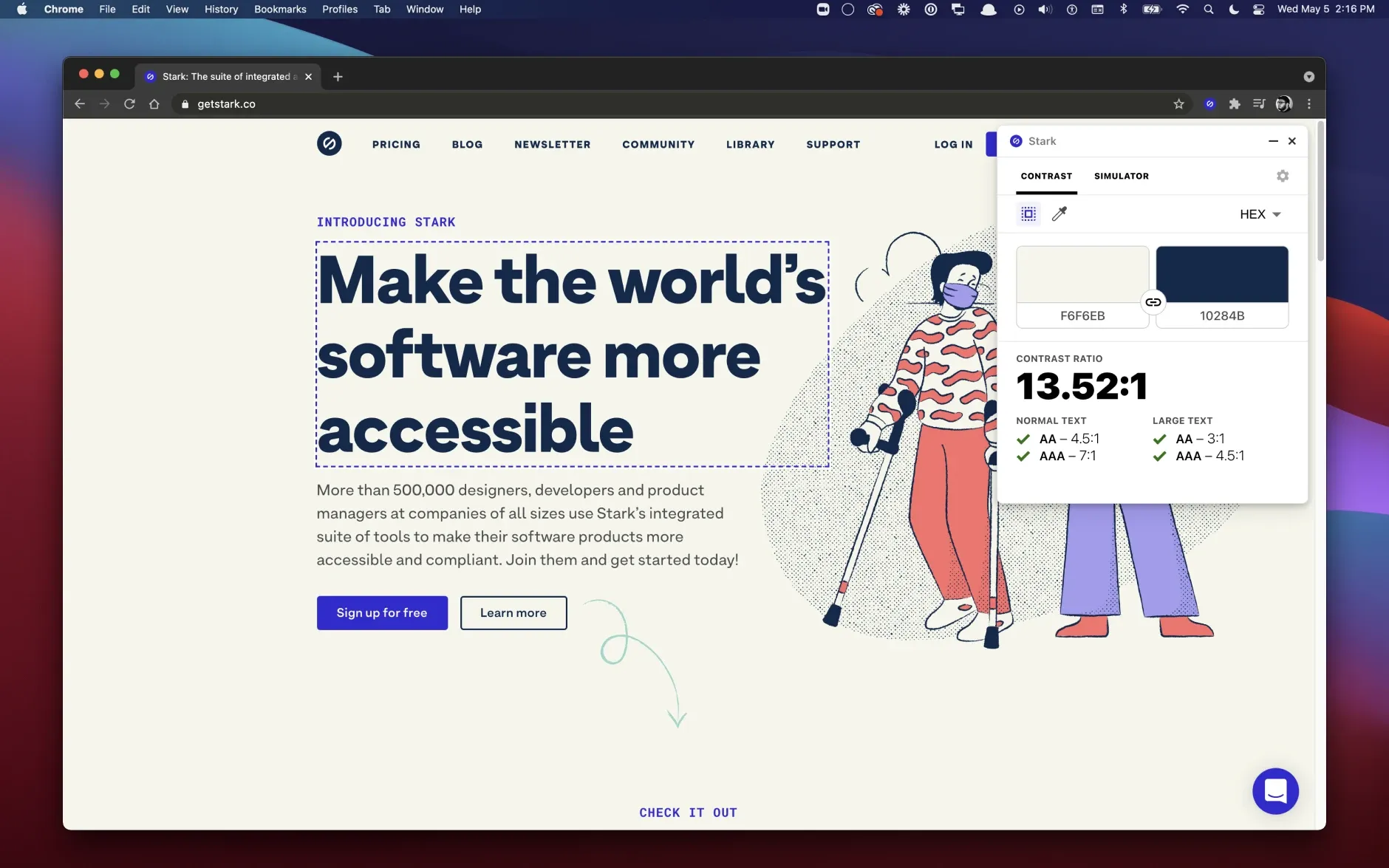Image resolution: width=1389 pixels, height=868 pixels.
Task: Switch to the Simulator tab
Action: [1121, 176]
